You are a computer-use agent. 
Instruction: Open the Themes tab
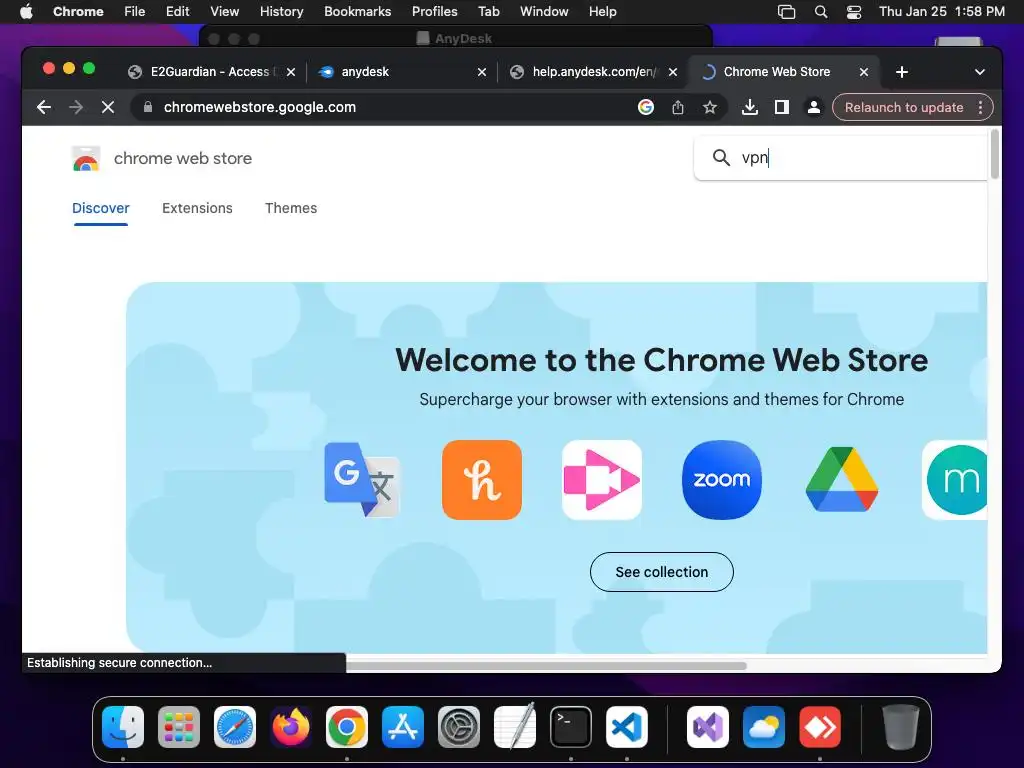tap(291, 208)
